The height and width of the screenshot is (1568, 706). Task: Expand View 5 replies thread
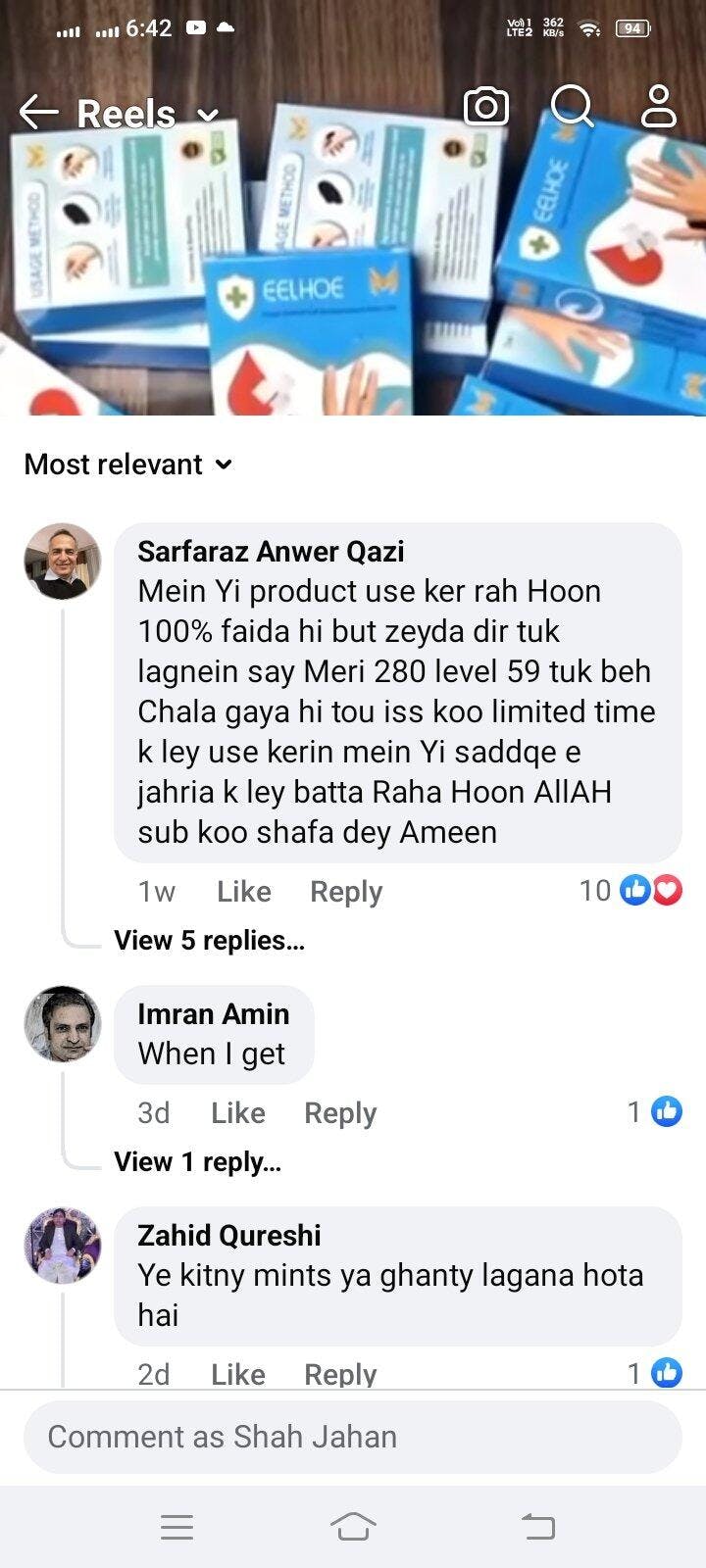pyautogui.click(x=209, y=941)
